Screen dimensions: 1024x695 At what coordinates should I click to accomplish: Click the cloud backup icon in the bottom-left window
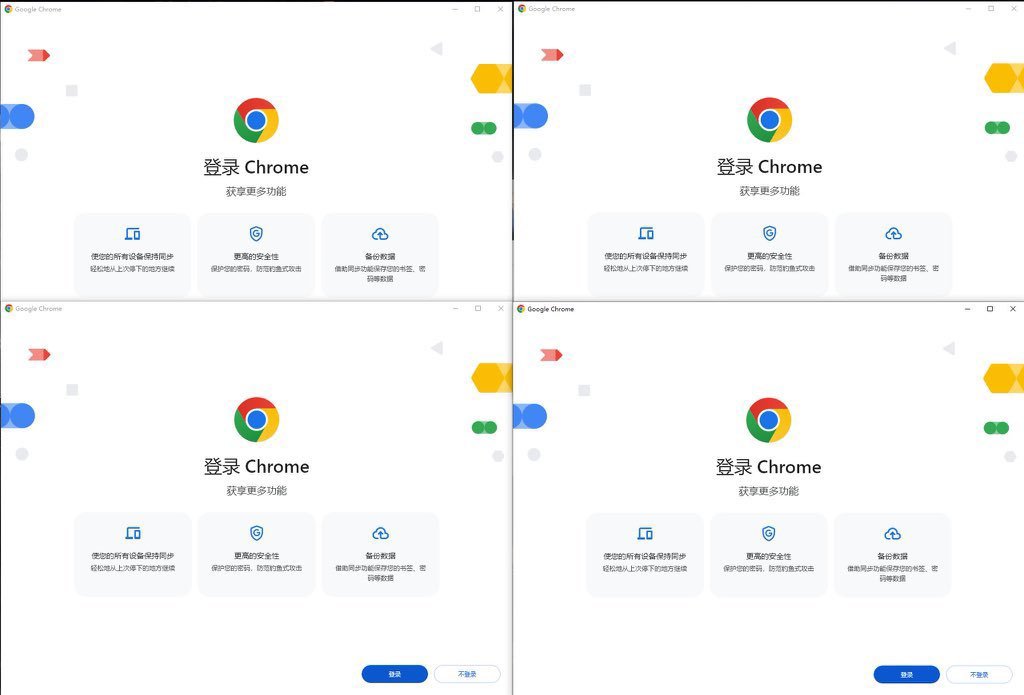pyautogui.click(x=380, y=534)
